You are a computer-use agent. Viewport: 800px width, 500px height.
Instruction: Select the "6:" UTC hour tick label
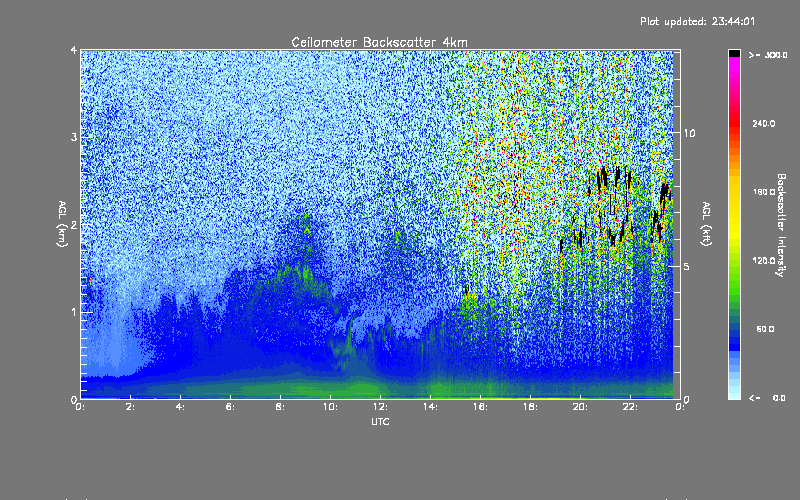[x=230, y=407]
